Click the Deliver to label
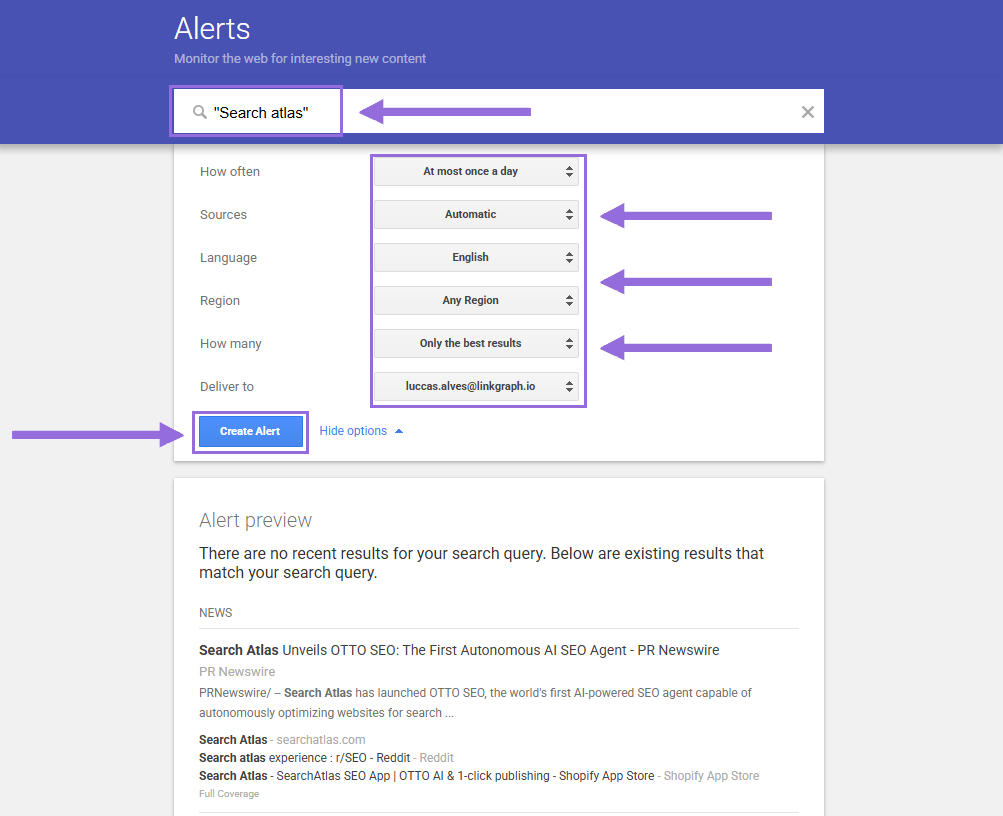Image resolution: width=1003 pixels, height=816 pixels. 226,386
